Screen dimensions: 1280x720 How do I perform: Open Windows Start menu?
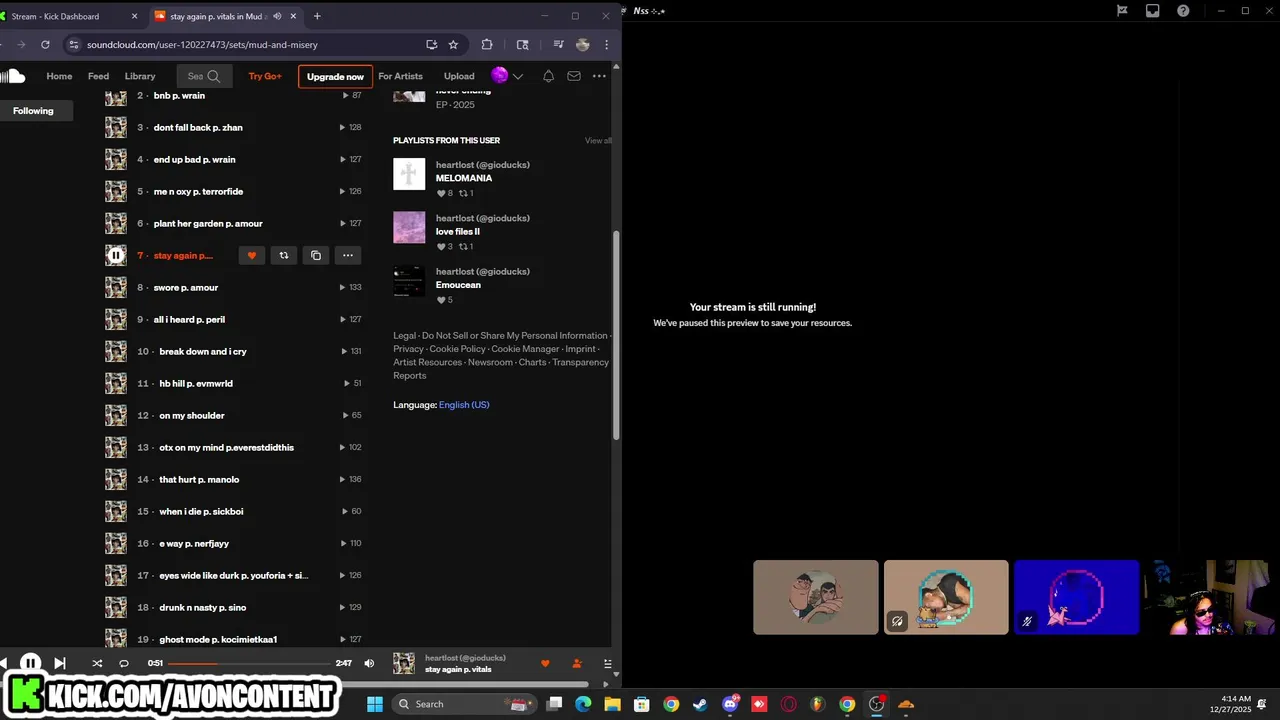(x=375, y=704)
